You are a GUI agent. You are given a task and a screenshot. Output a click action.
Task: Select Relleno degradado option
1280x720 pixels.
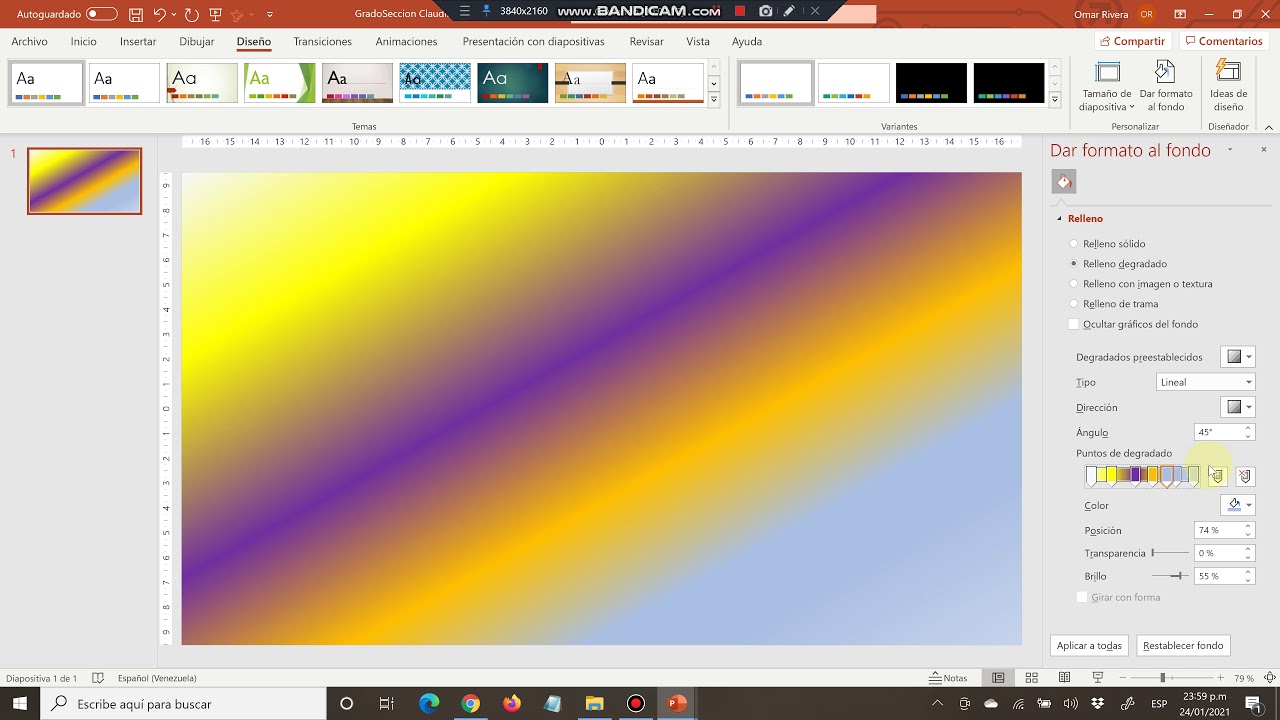pyautogui.click(x=1118, y=264)
